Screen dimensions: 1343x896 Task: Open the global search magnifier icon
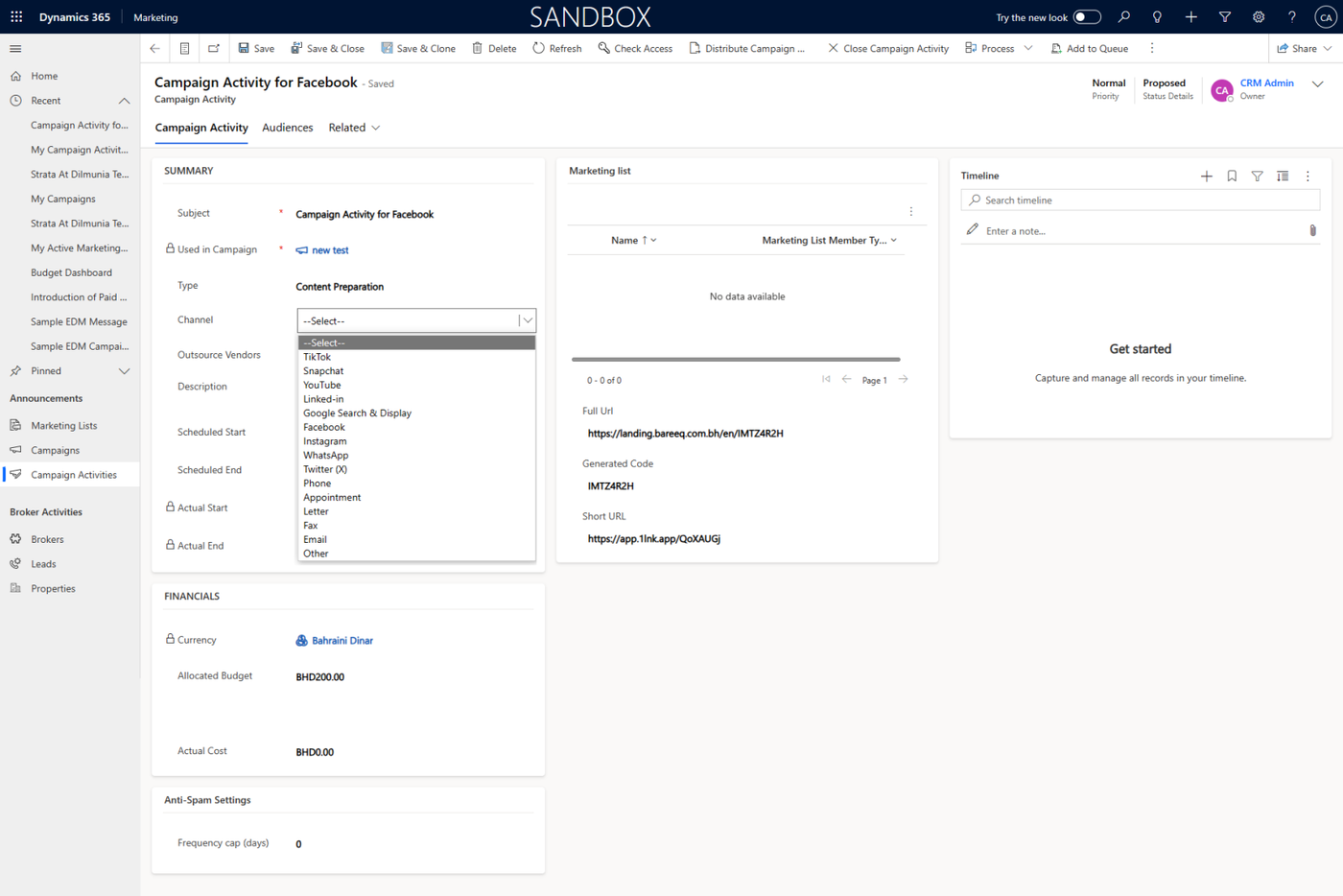pos(1124,17)
